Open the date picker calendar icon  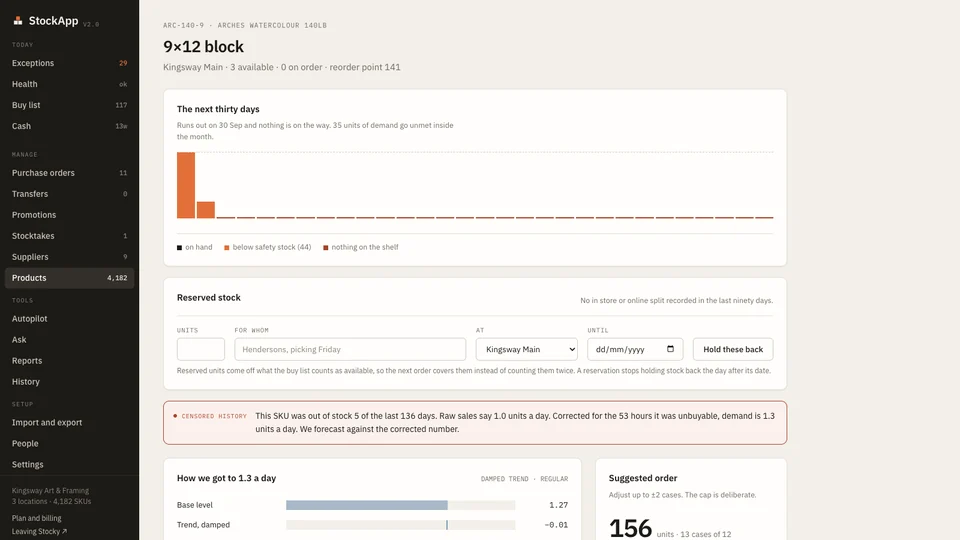click(670, 349)
